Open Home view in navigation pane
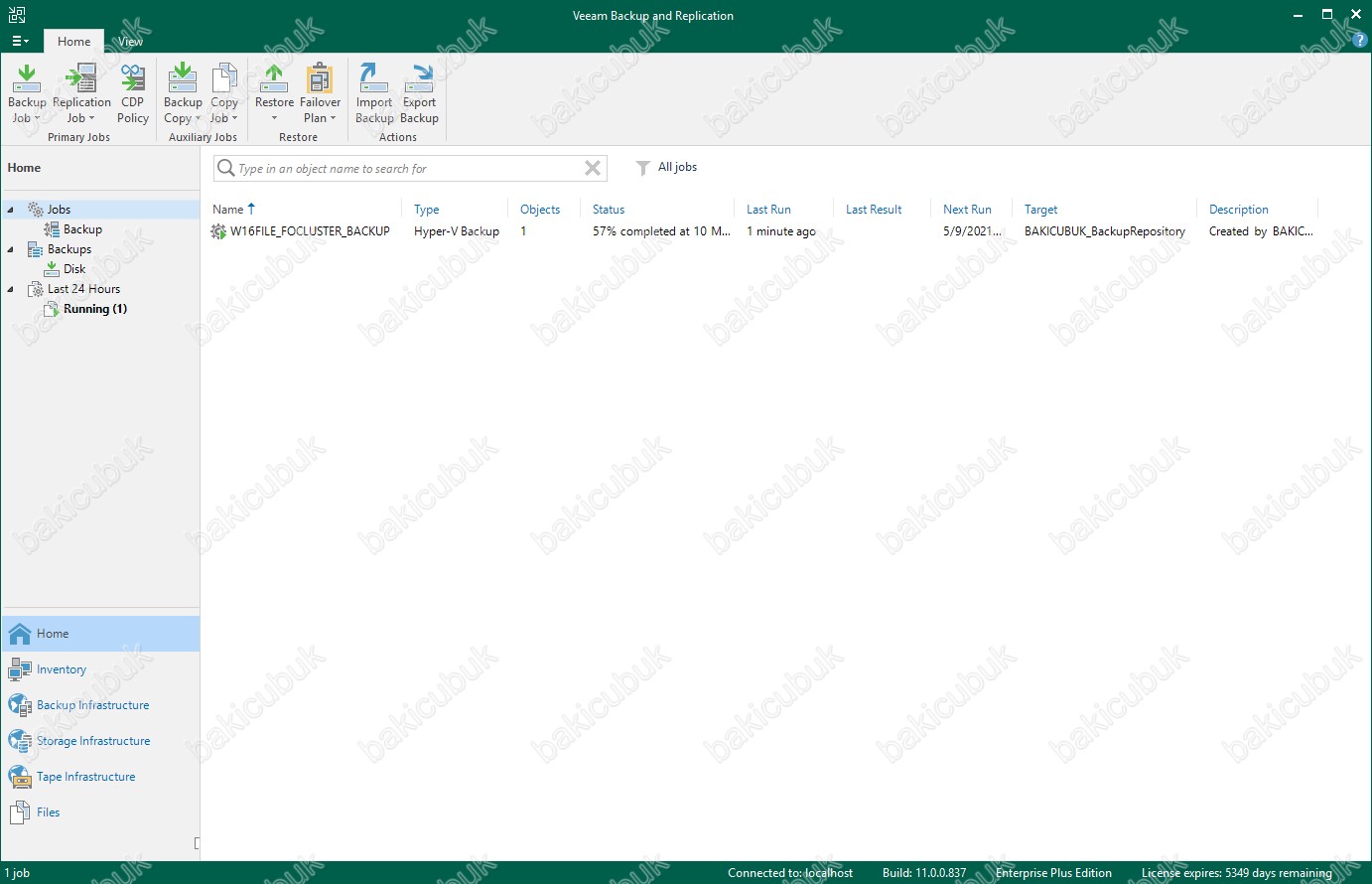1372x884 pixels. [100, 634]
